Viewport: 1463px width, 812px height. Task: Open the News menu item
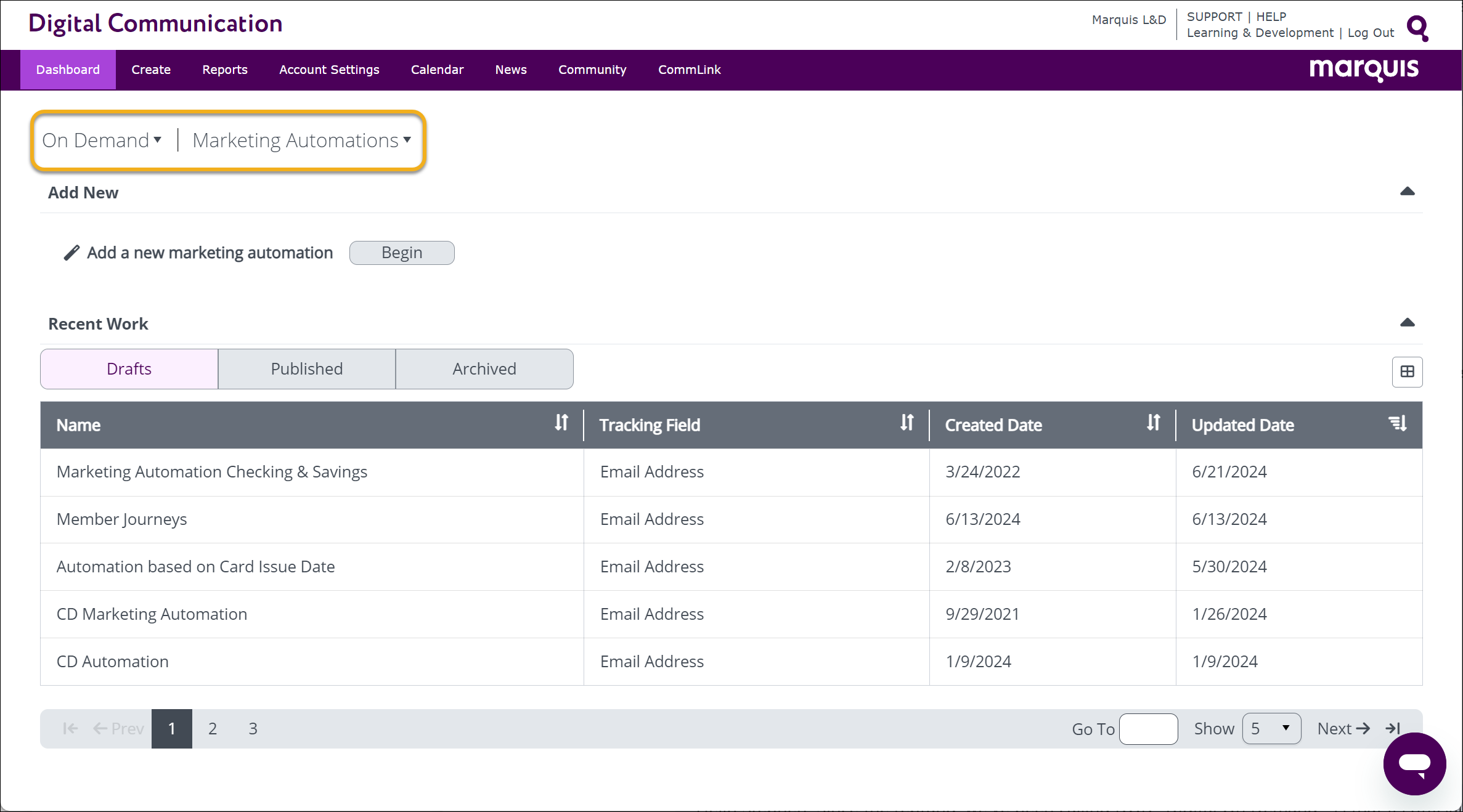(511, 70)
